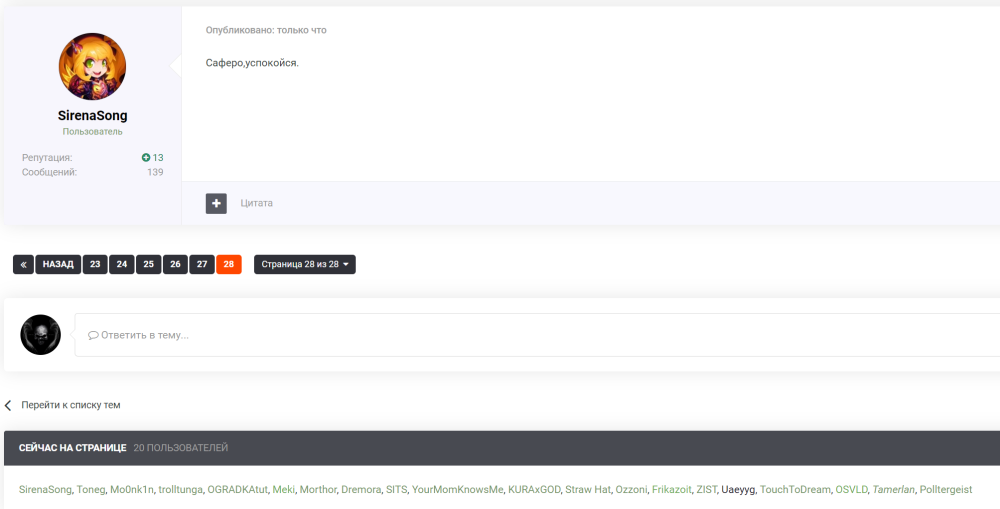Screen dimensions: 1000x509
Task: Click the plus multi-quote icon
Action: [x=216, y=203]
